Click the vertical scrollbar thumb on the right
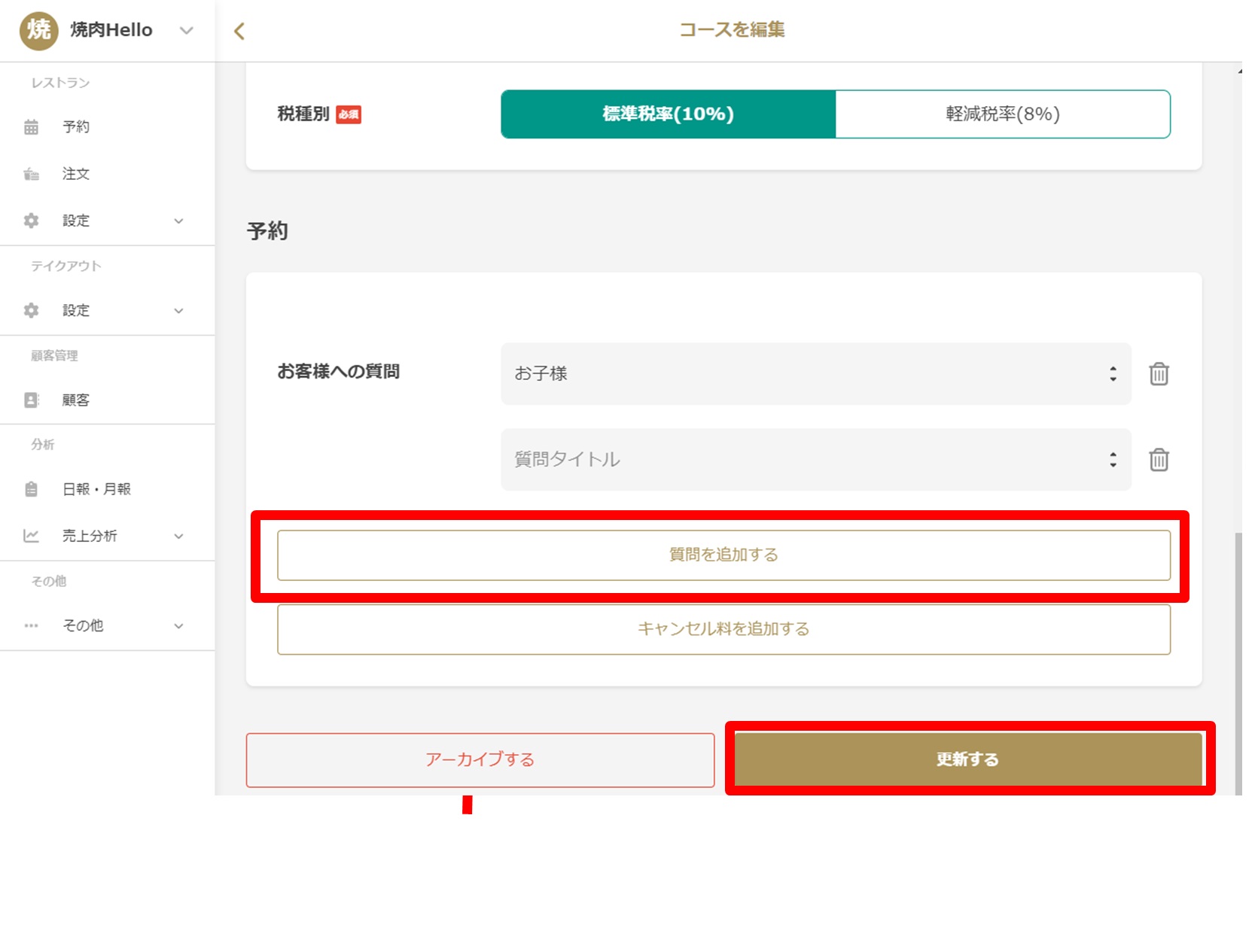The width and height of the screenshot is (1258, 952). click(x=1238, y=662)
